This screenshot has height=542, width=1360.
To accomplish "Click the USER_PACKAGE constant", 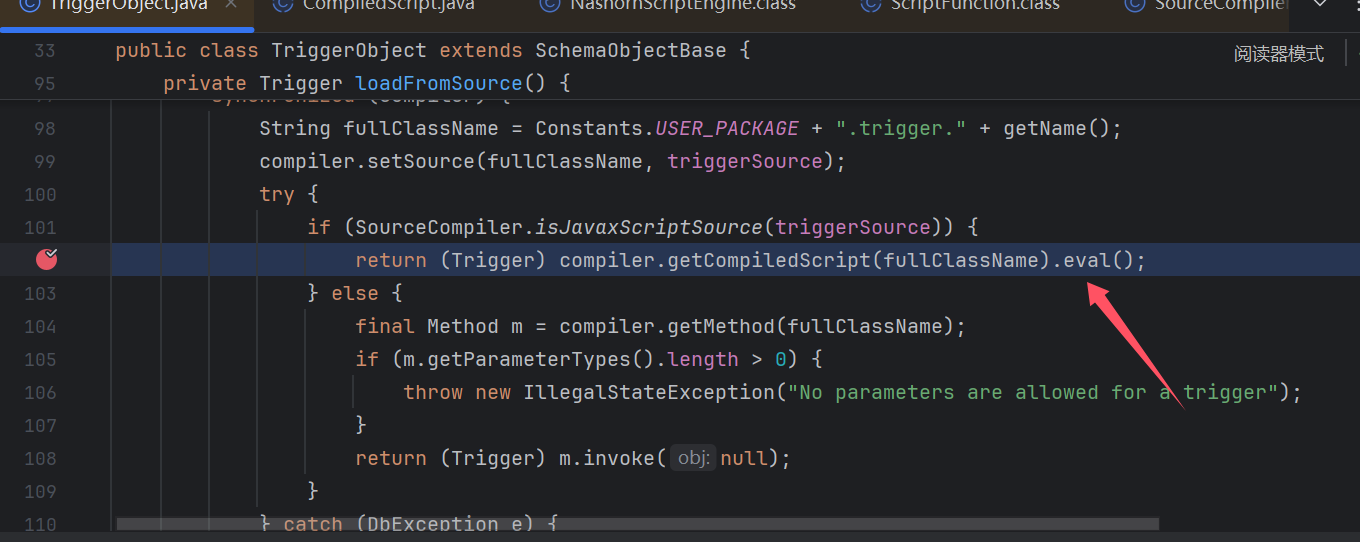I will tap(727, 128).
